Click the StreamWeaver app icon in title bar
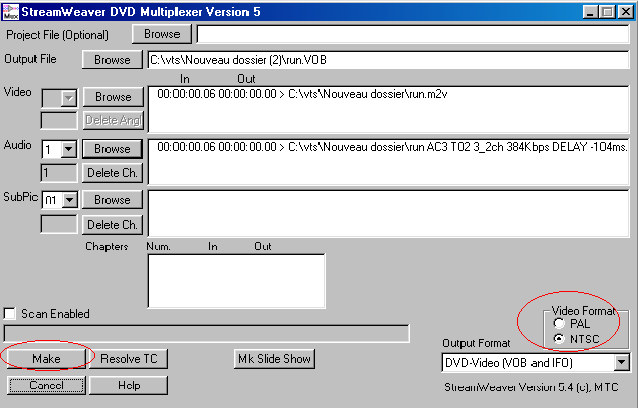Screen dimensions: 638x408 click(11, 12)
